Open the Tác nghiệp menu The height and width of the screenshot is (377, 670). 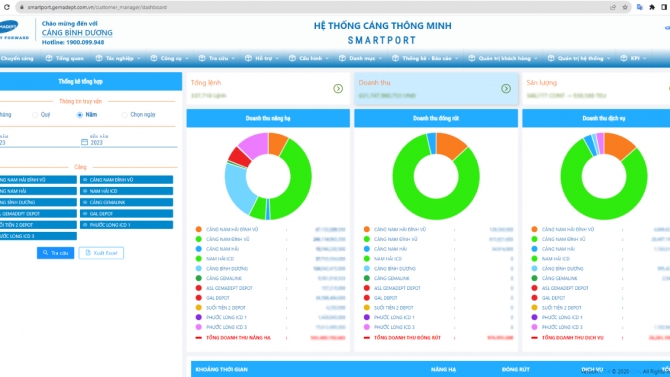tap(118, 58)
